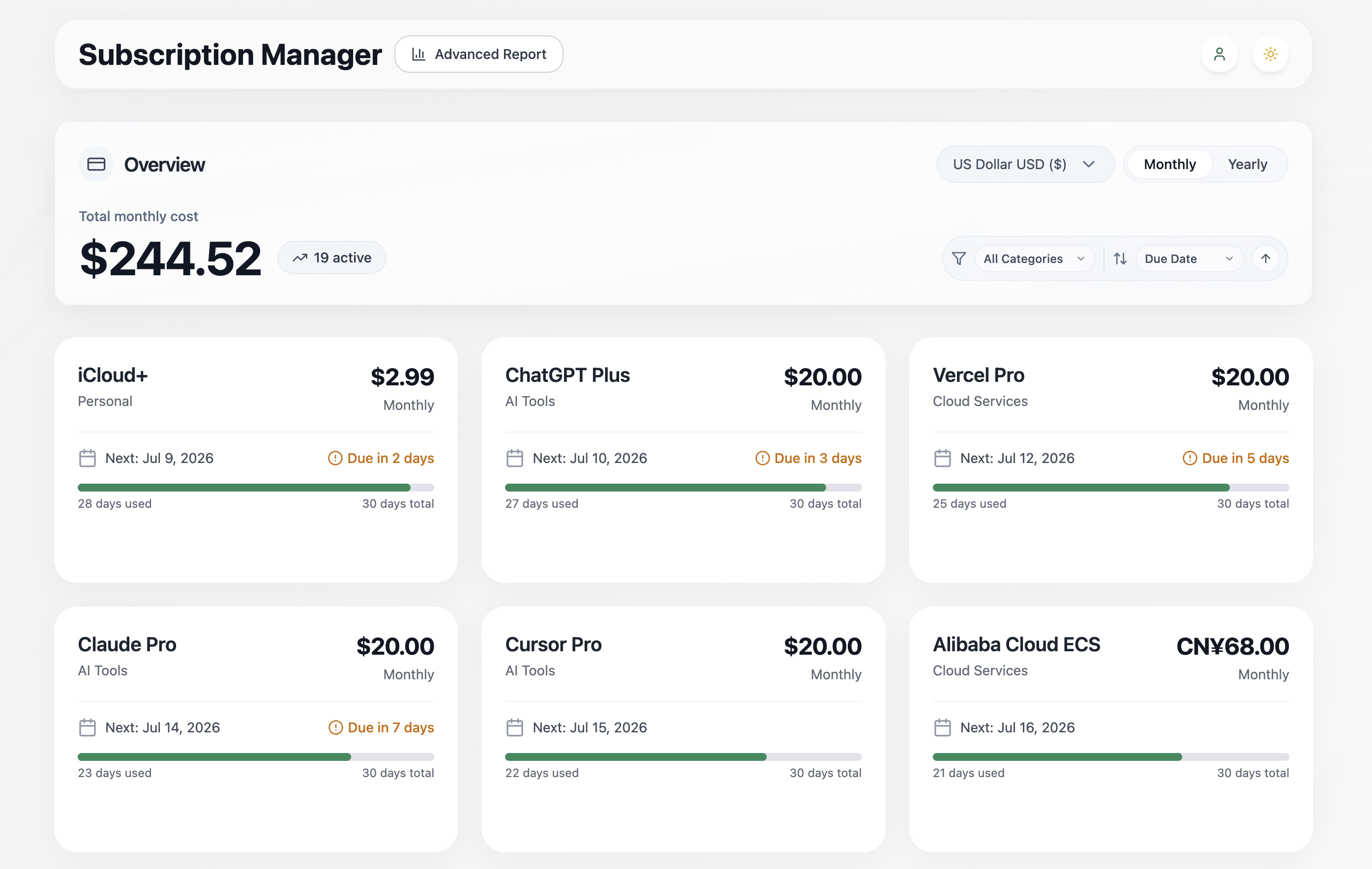The image size is (1372, 869).
Task: Toggle ascending sort direction arrow
Action: click(1265, 259)
